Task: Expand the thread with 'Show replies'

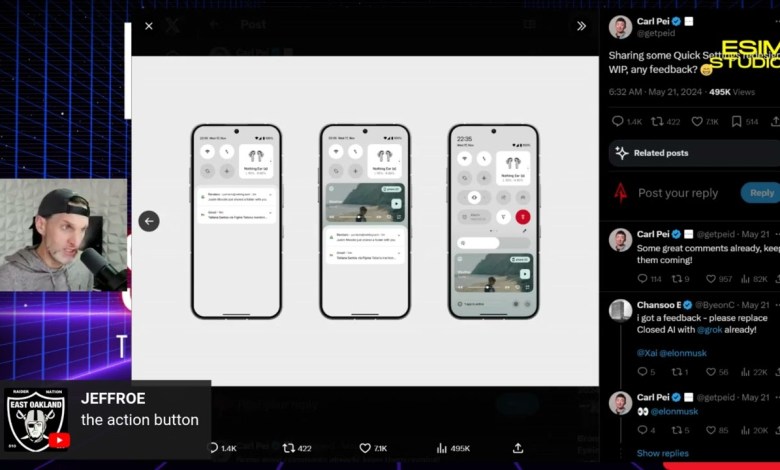Action: click(x=662, y=453)
